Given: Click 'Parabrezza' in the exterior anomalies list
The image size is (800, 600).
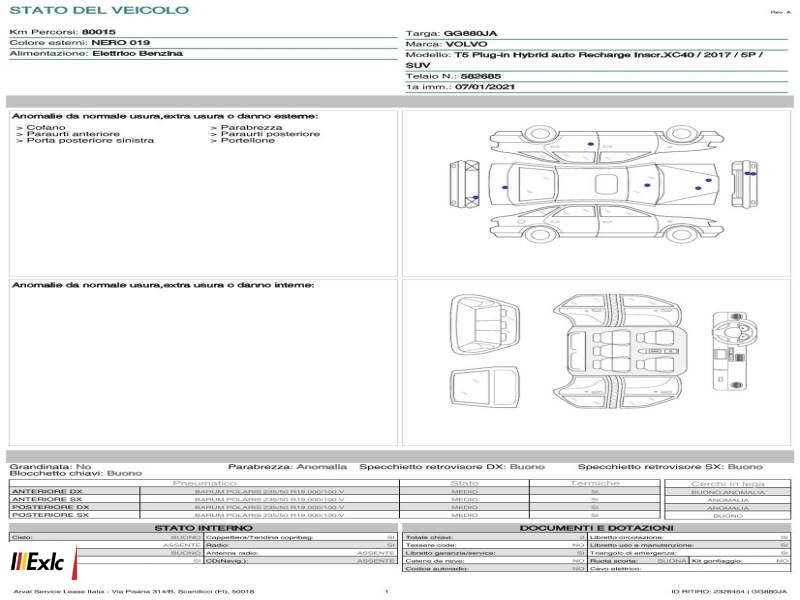Looking at the screenshot, I should pos(246,127).
